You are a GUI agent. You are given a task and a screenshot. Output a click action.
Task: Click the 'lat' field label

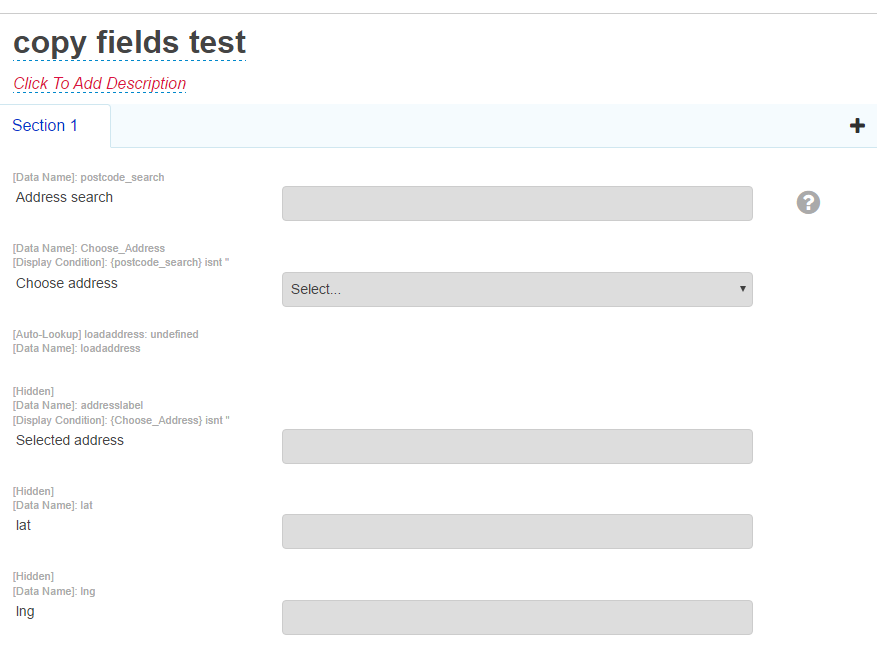click(23, 525)
